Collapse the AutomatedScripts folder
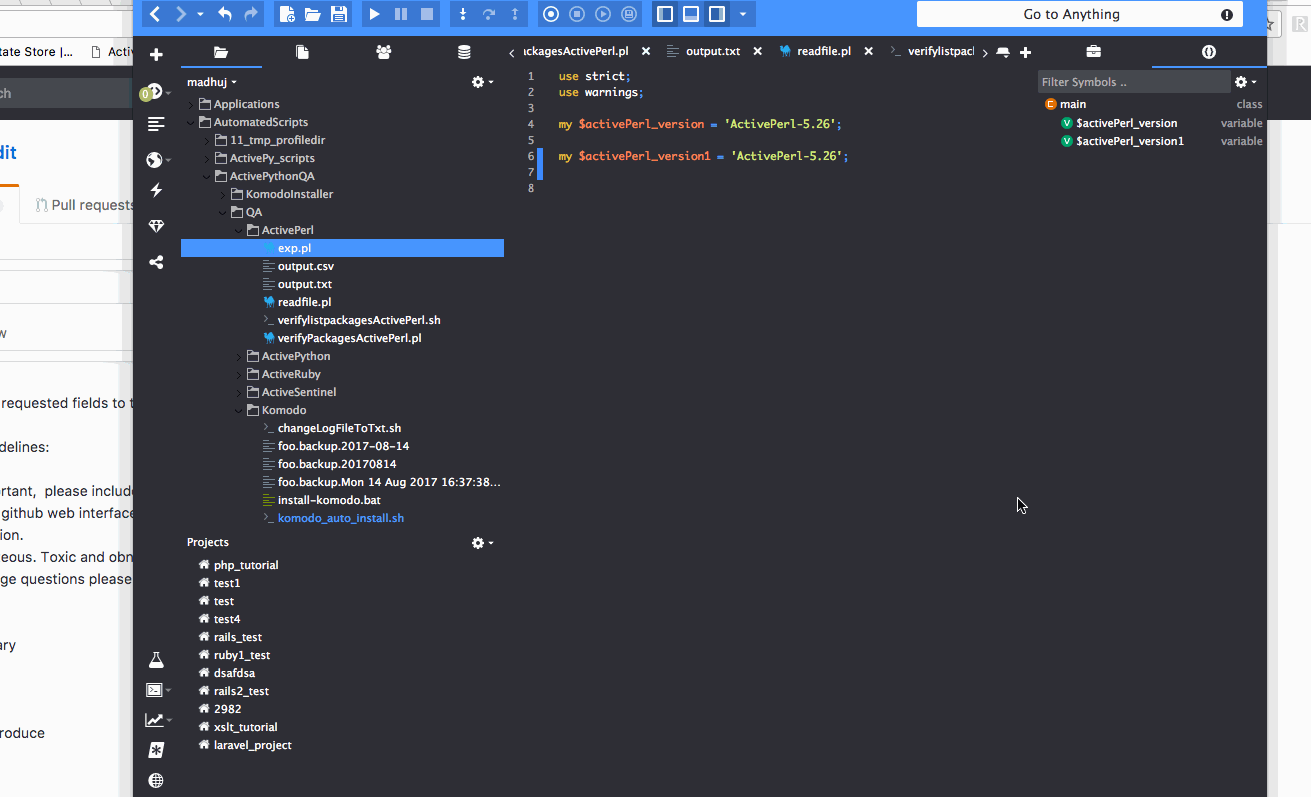 pos(191,122)
